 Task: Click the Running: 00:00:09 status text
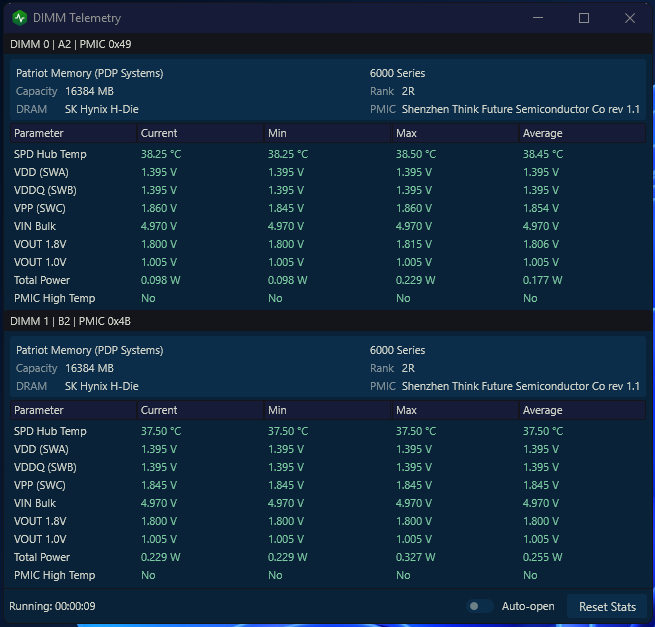52,606
